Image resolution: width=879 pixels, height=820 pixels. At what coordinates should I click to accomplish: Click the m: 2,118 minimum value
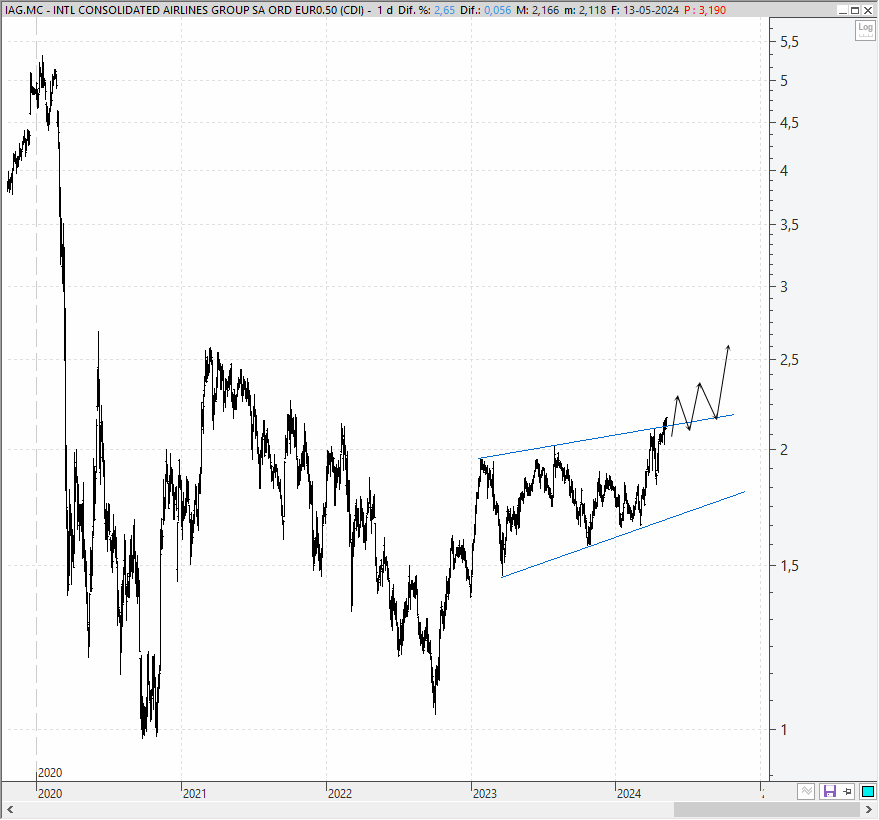tap(585, 10)
